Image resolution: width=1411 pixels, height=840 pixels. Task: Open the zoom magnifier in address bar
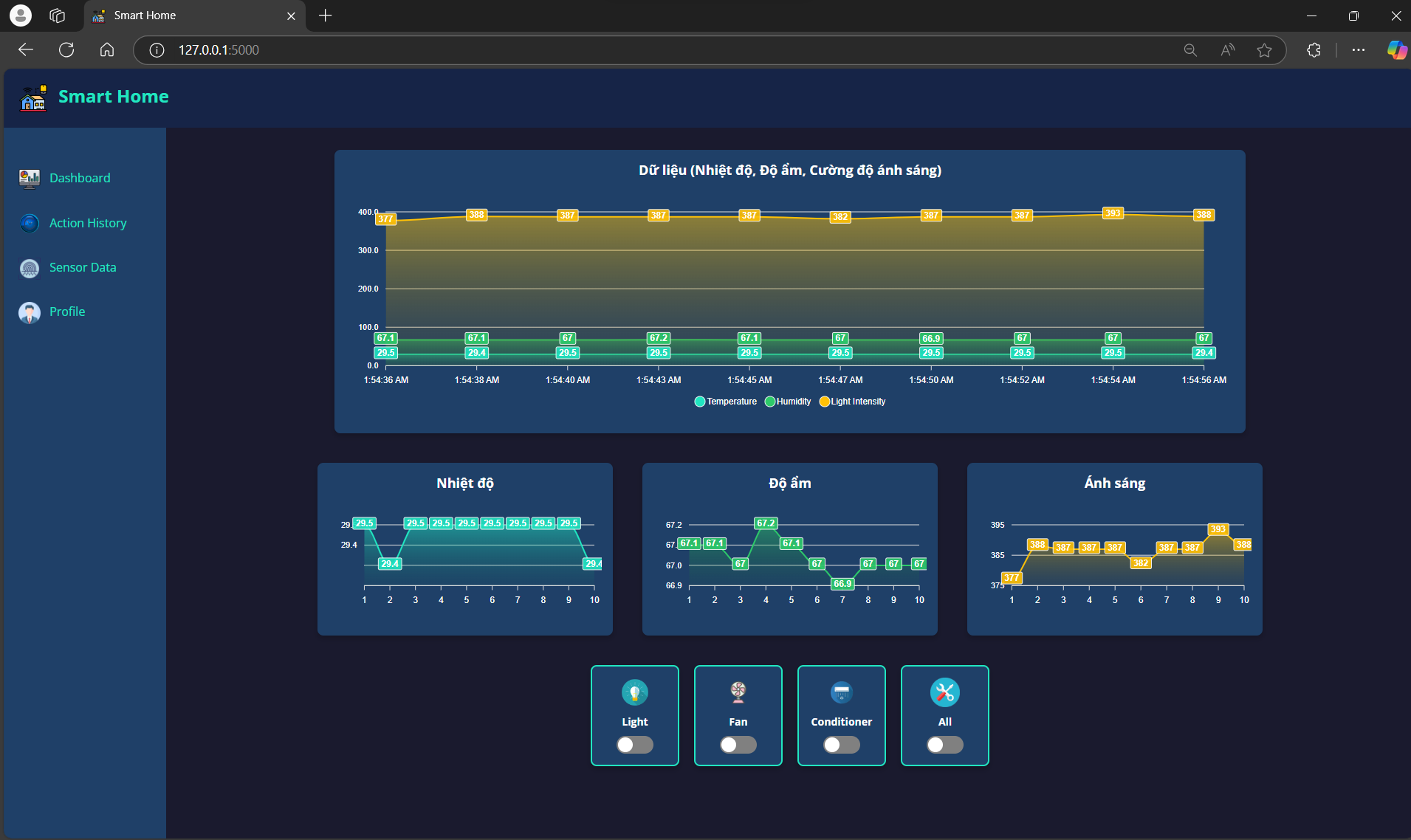pyautogui.click(x=1190, y=50)
